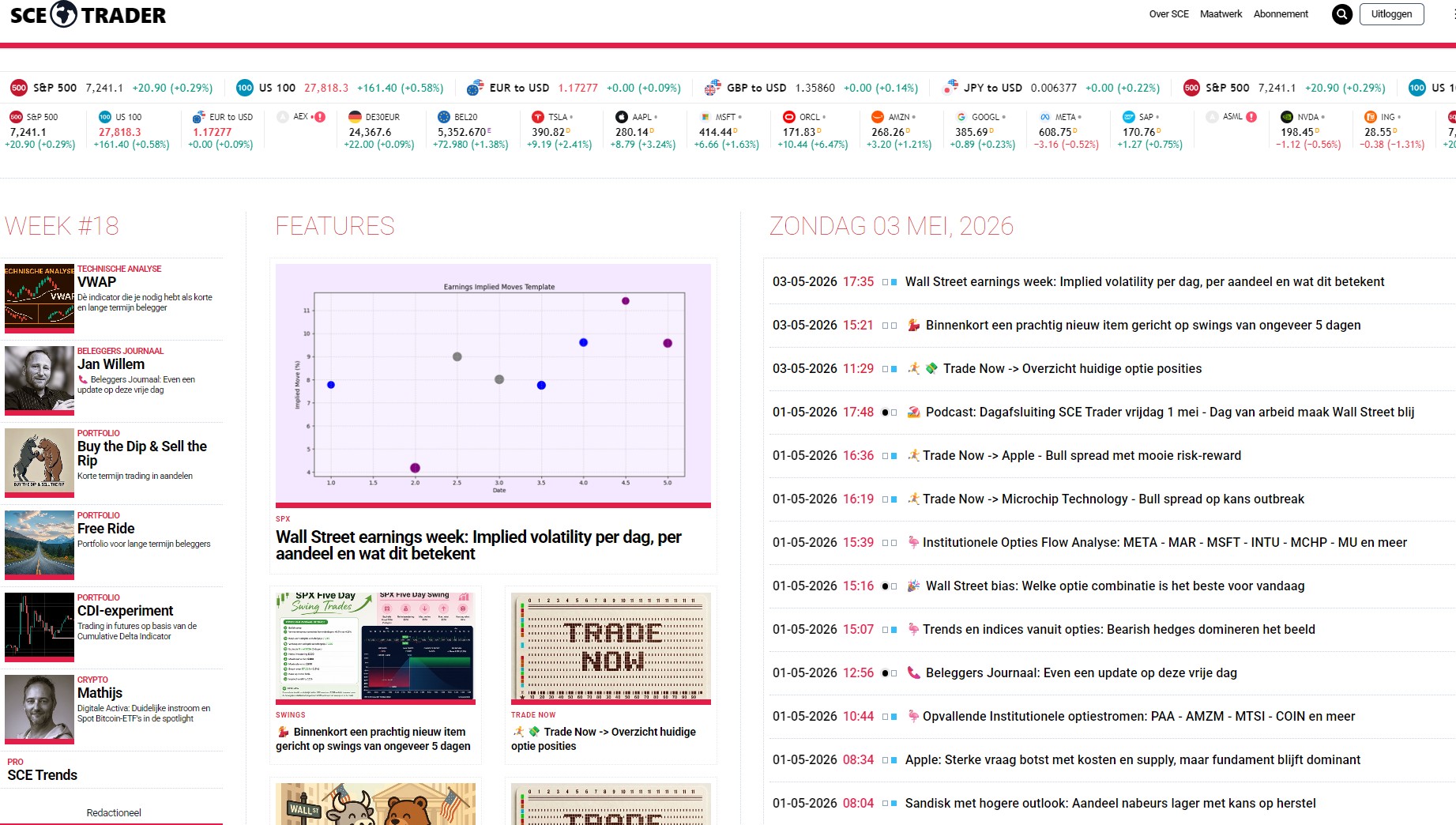Click the ASML red warning icon
Screen dimensions: 1456x825
click(1251, 117)
